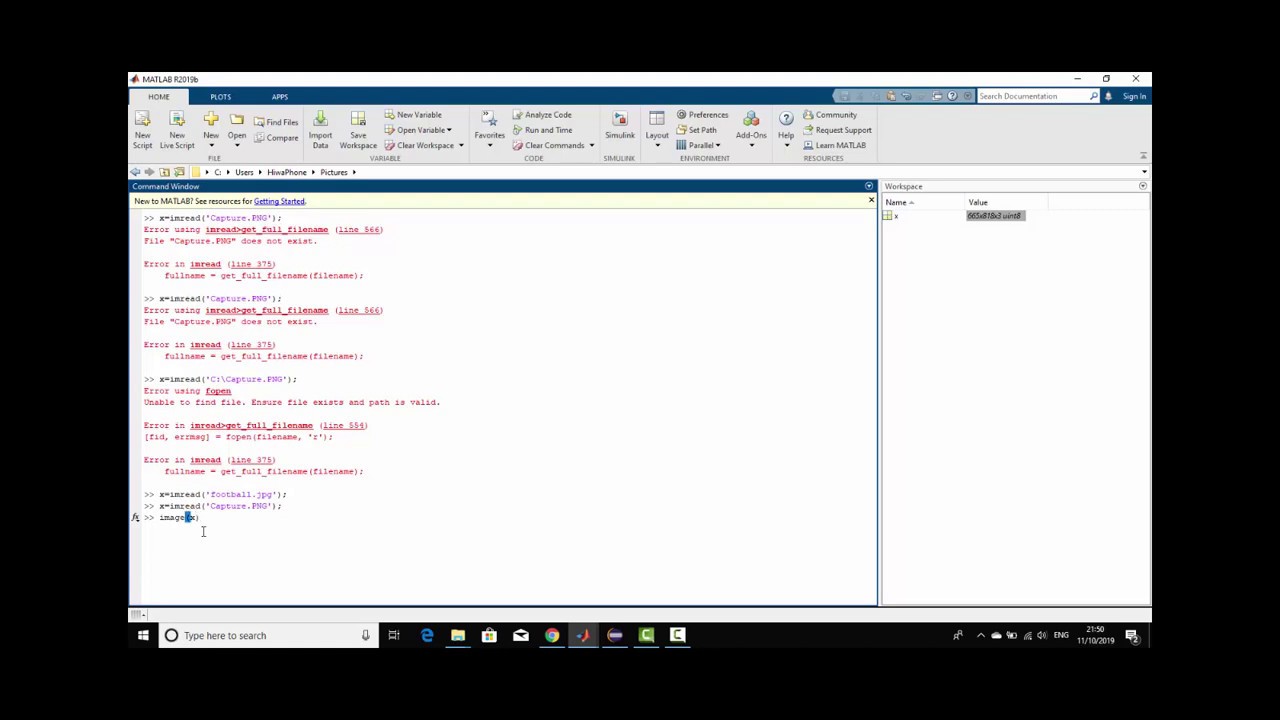Image resolution: width=1280 pixels, height=720 pixels.
Task: Create a New Script
Action: (x=143, y=130)
